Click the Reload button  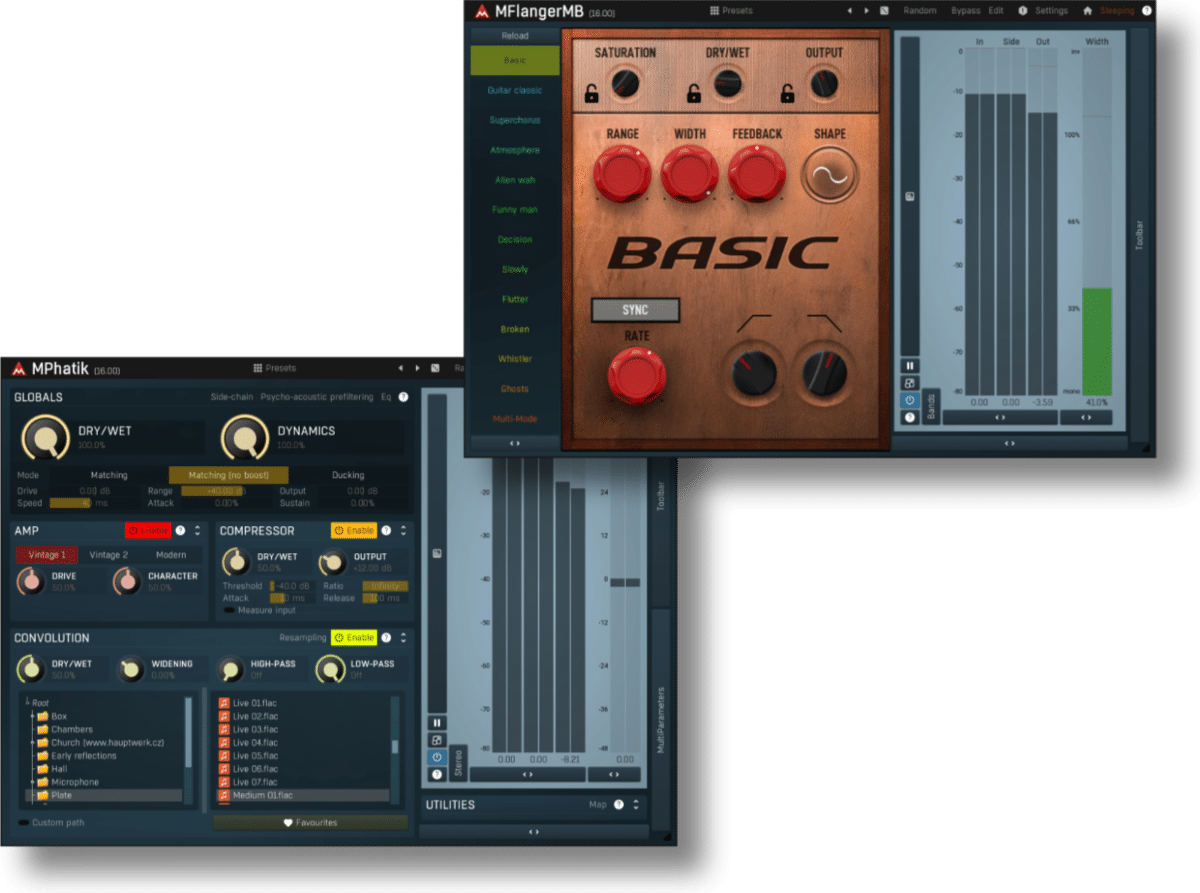coord(515,36)
